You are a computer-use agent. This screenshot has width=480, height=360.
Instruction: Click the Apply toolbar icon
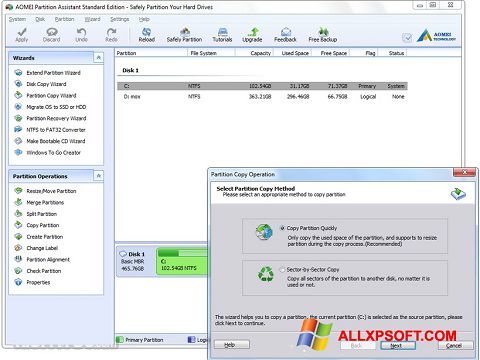point(22,35)
